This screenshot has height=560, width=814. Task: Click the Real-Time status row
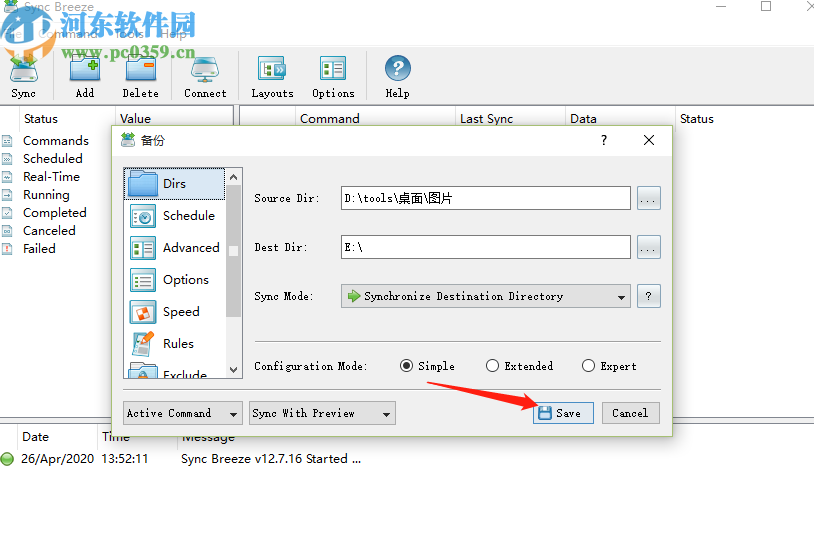(x=51, y=176)
